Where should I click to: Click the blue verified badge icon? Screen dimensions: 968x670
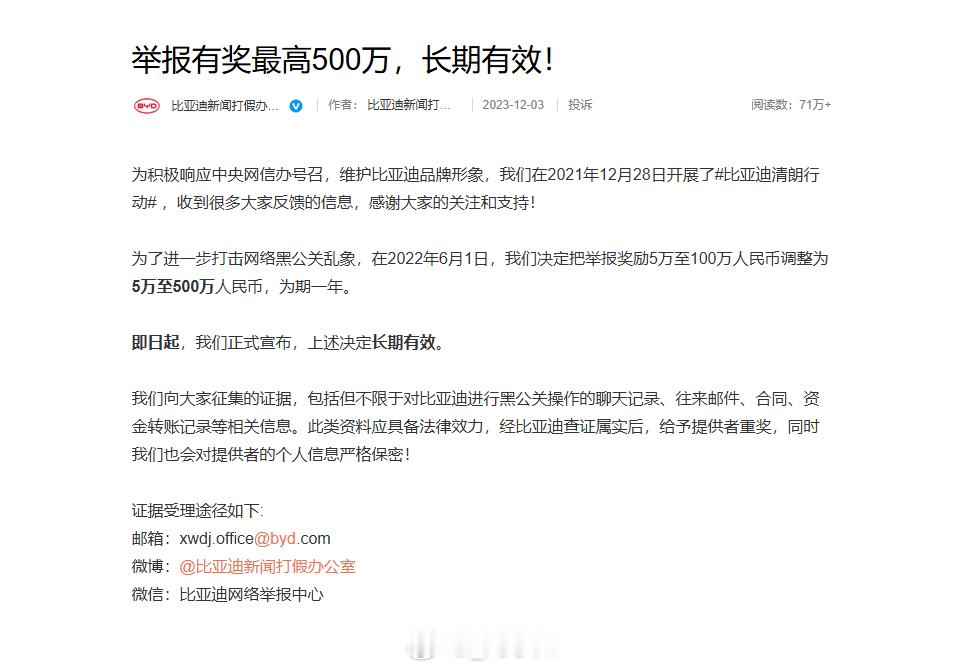click(x=296, y=106)
